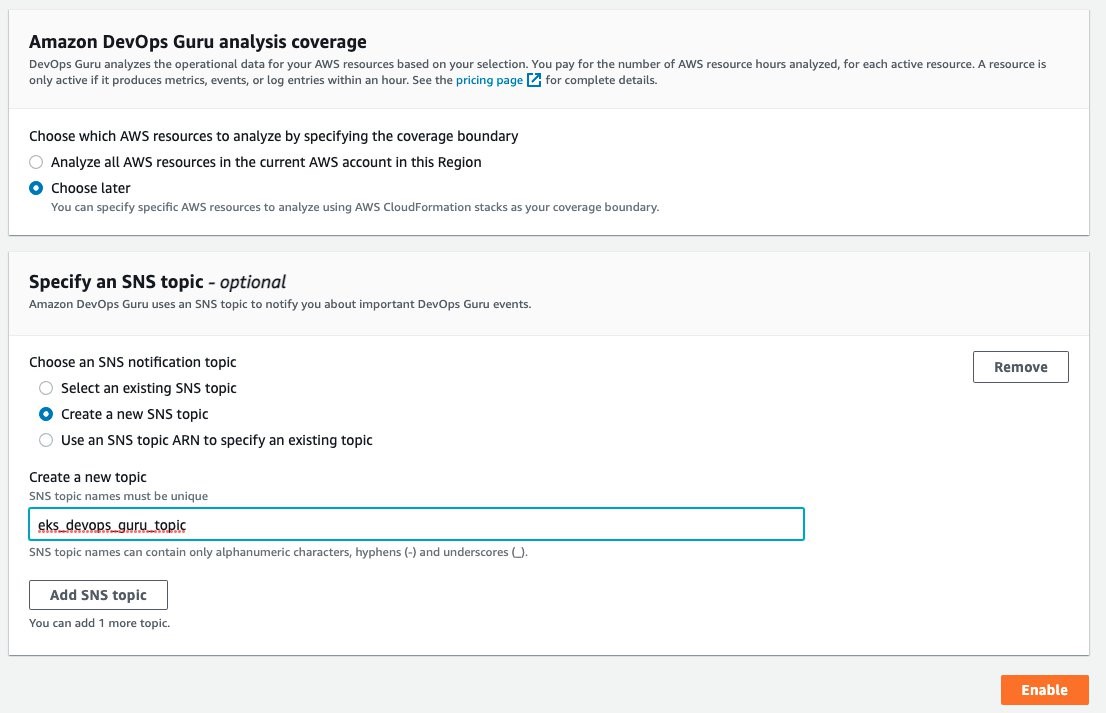Open the pricing page link
The width and height of the screenshot is (1106, 713).
point(489,80)
